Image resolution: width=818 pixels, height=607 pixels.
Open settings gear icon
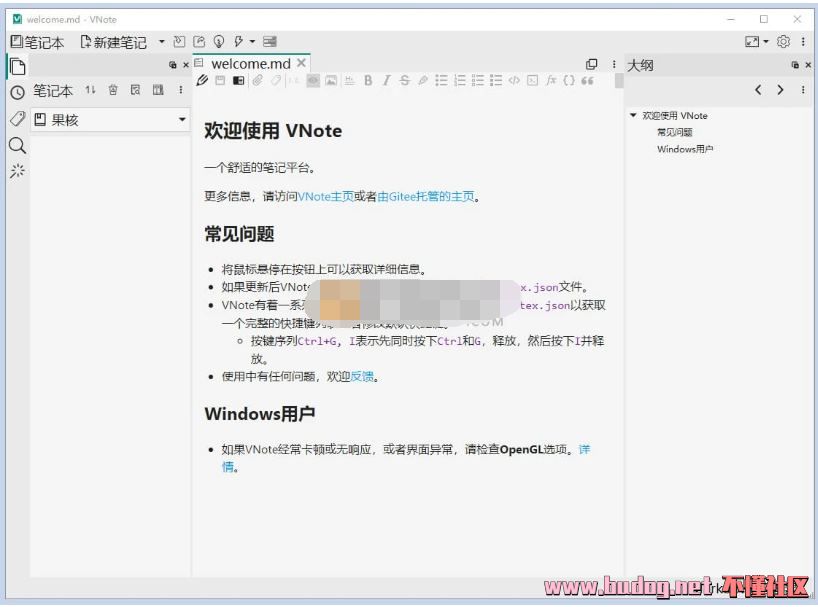tap(783, 42)
